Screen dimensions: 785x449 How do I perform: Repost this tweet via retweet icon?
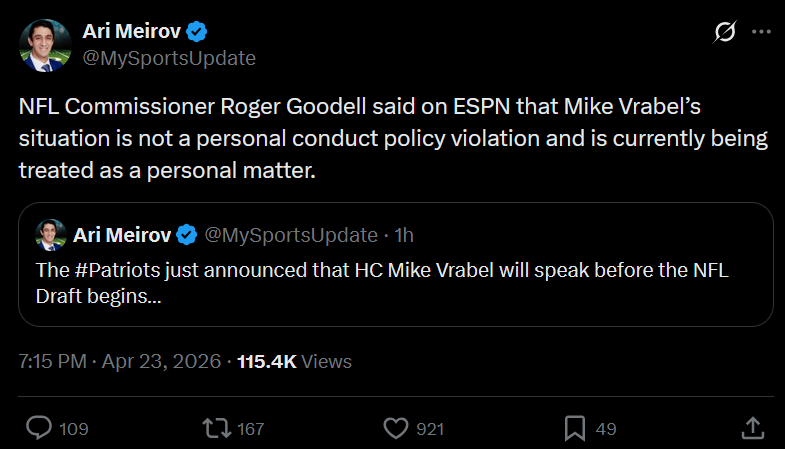click(216, 428)
